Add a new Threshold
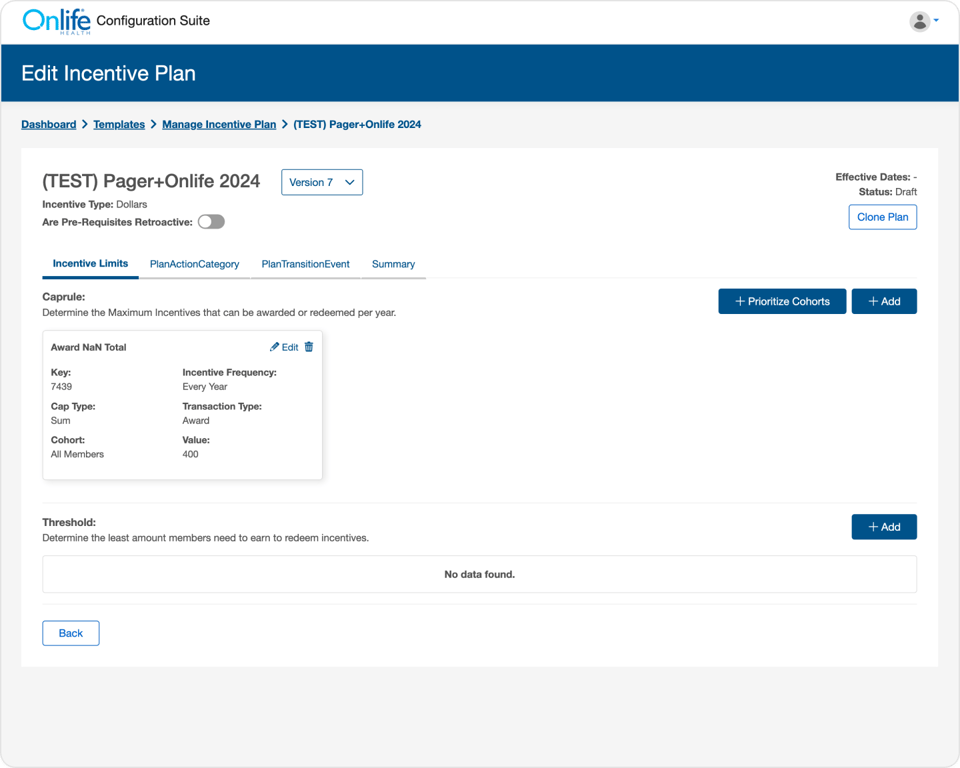960x768 pixels. pos(884,527)
